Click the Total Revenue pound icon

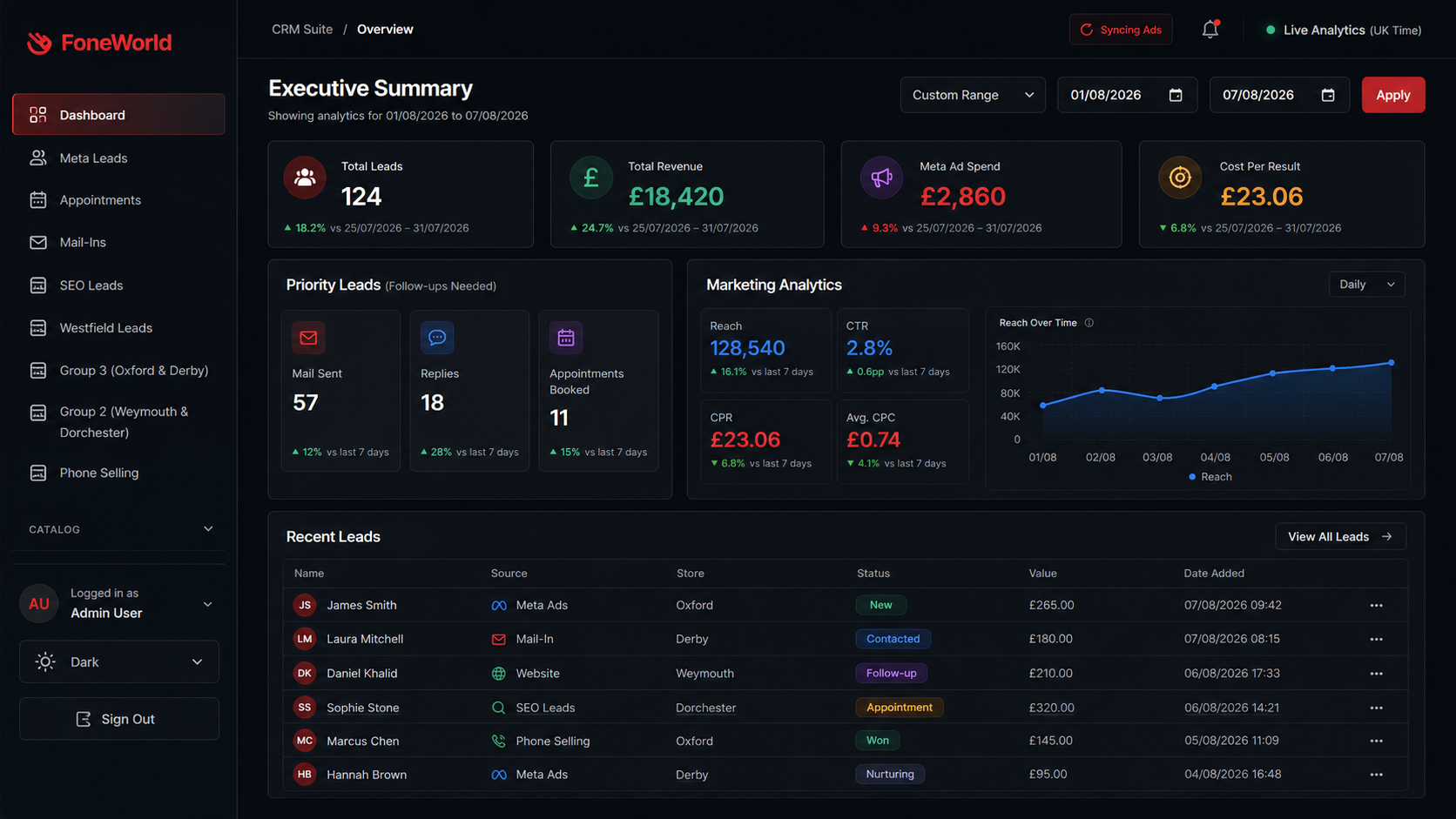pyautogui.click(x=591, y=178)
